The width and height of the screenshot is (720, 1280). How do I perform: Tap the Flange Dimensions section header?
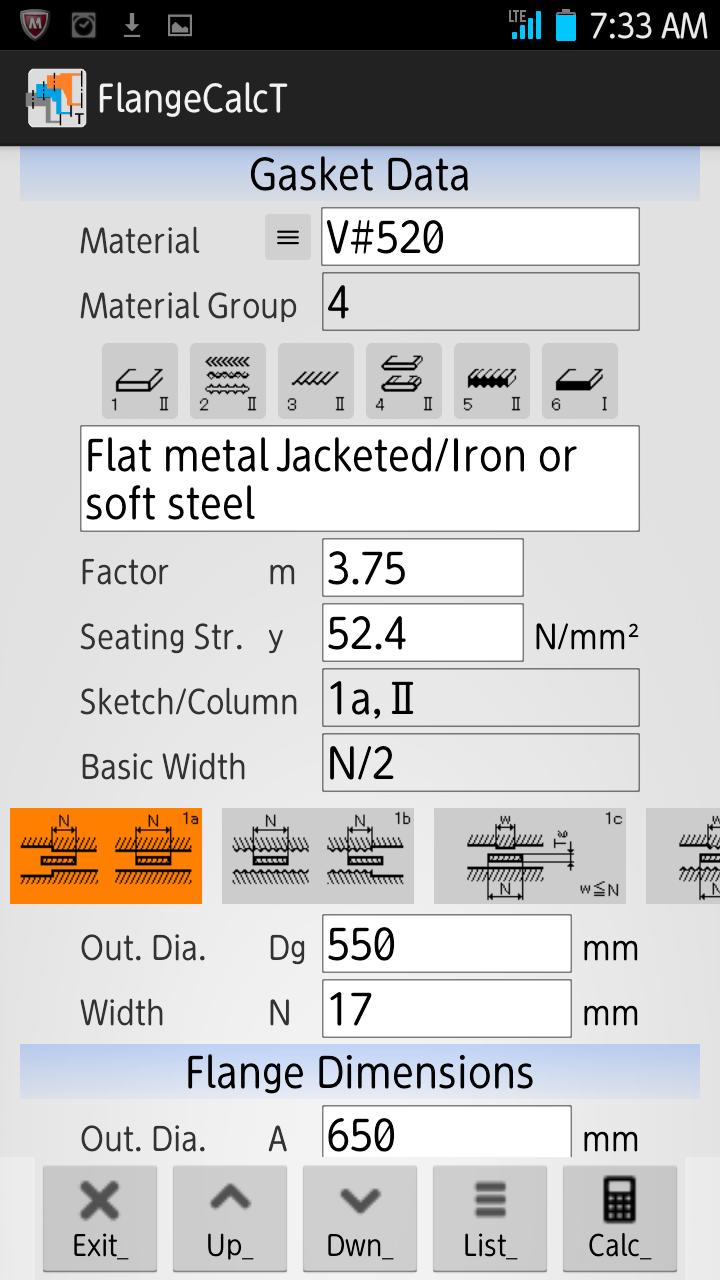click(x=360, y=1072)
